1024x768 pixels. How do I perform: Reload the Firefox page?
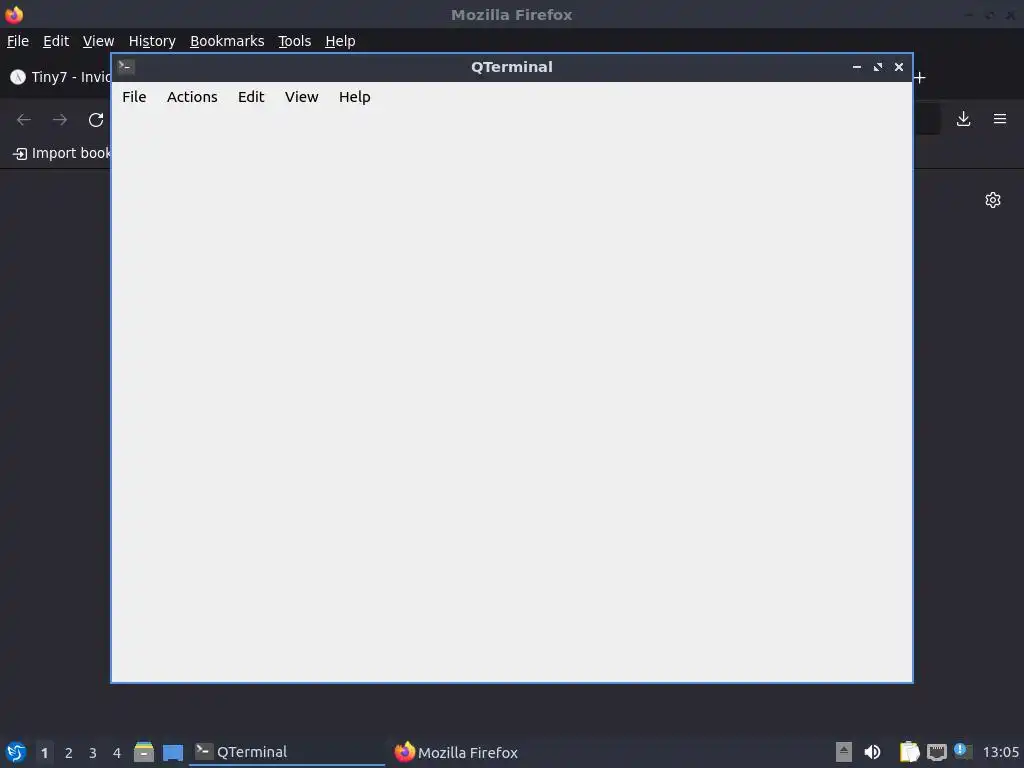[x=96, y=120]
